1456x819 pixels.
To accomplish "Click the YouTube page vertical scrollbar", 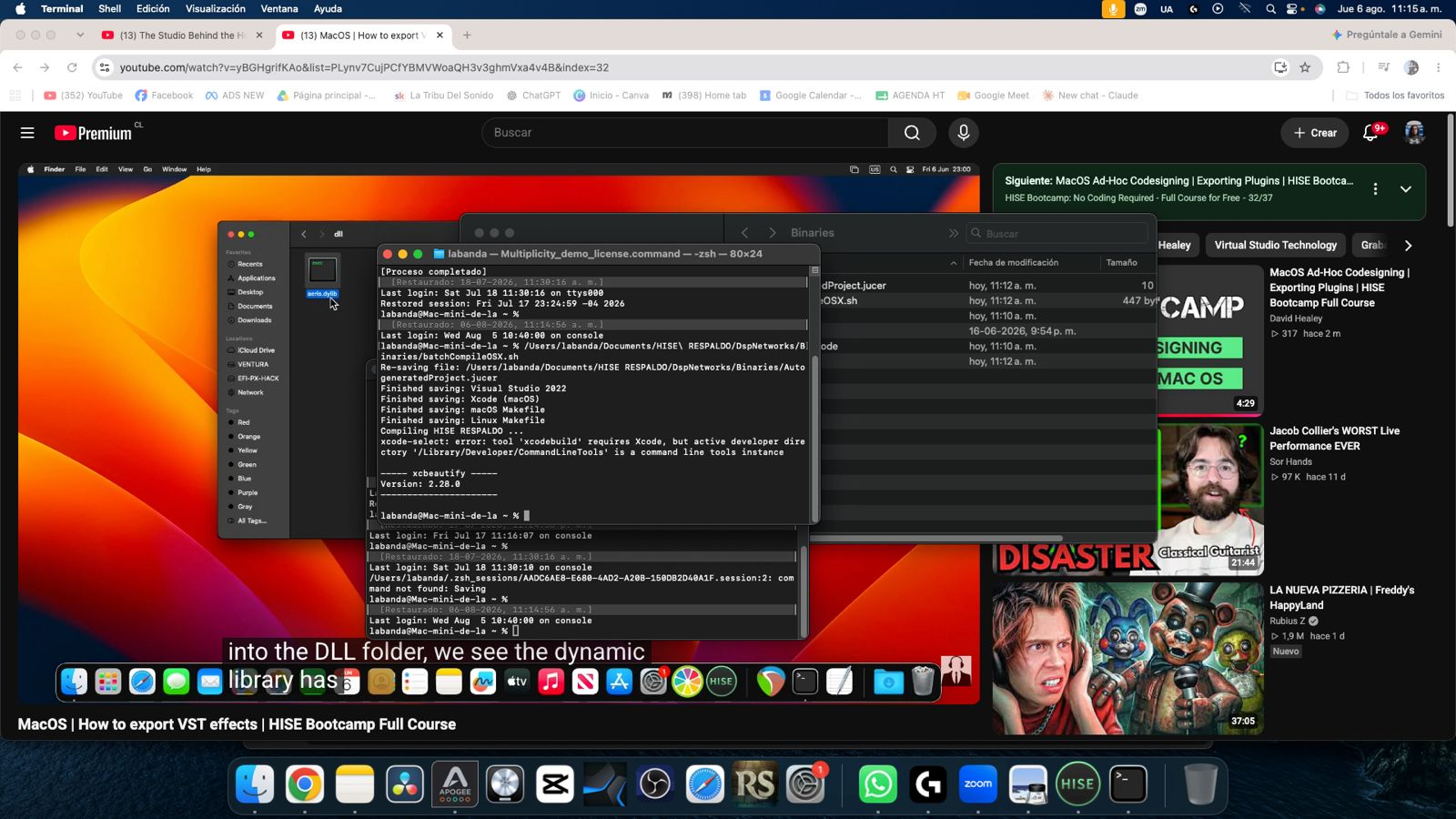I will pyautogui.click(x=1451, y=173).
